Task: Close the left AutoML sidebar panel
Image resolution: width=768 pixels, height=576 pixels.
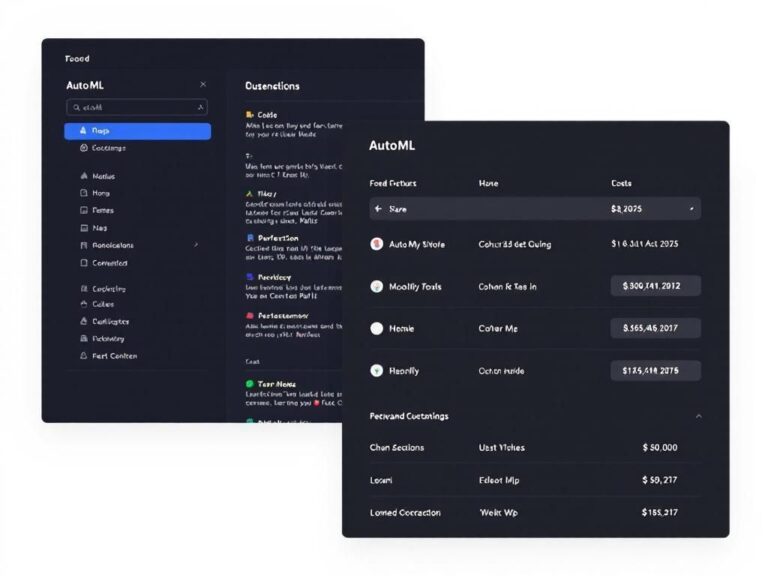Action: 203,85
